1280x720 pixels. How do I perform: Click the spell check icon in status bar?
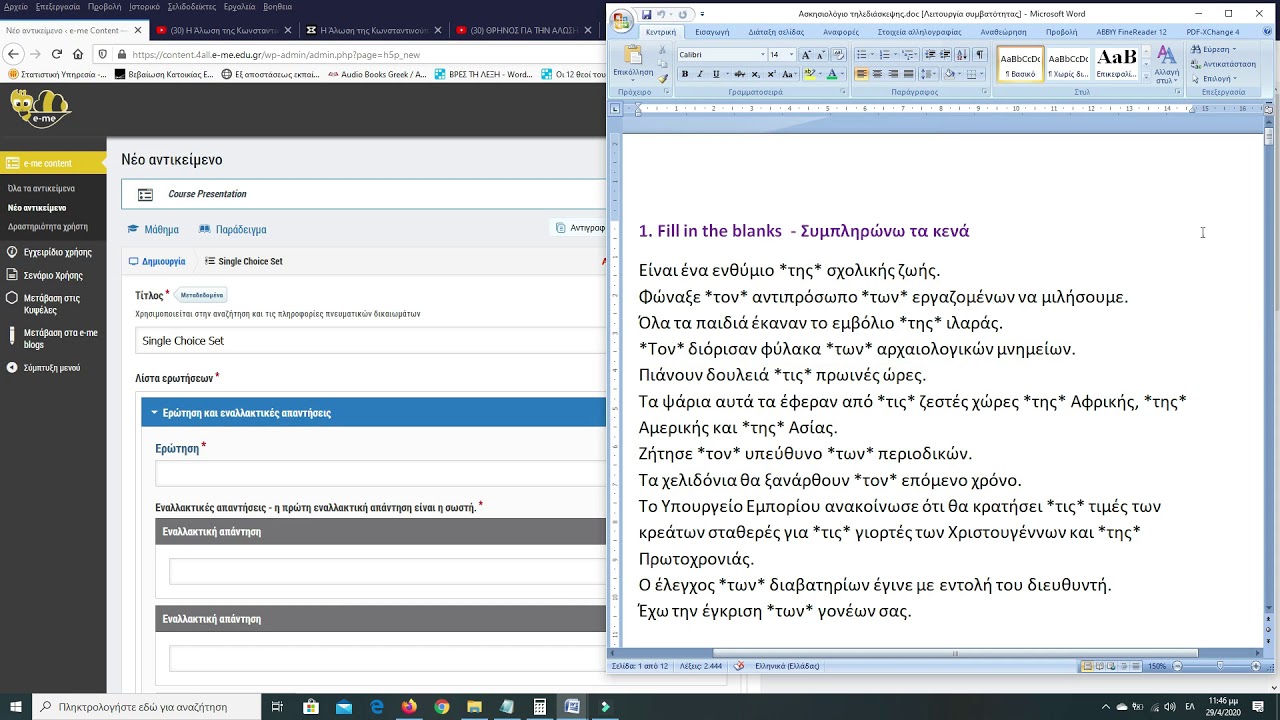click(x=739, y=666)
